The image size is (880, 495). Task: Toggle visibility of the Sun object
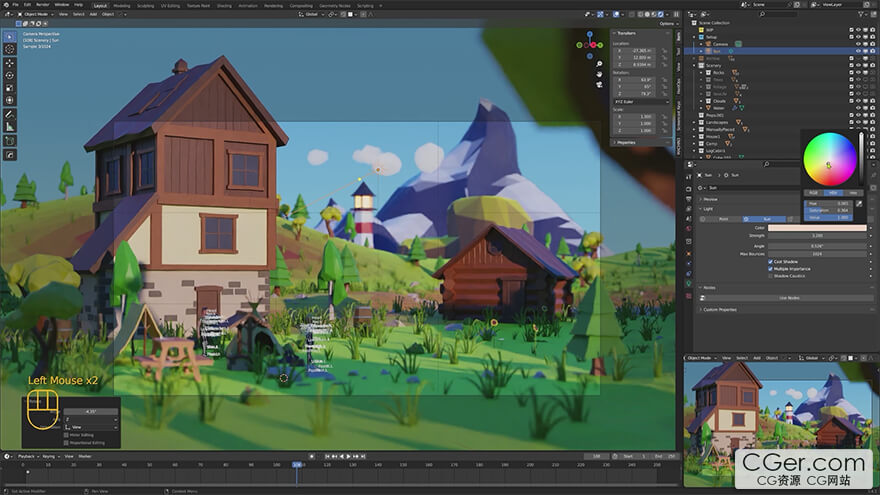(857, 50)
